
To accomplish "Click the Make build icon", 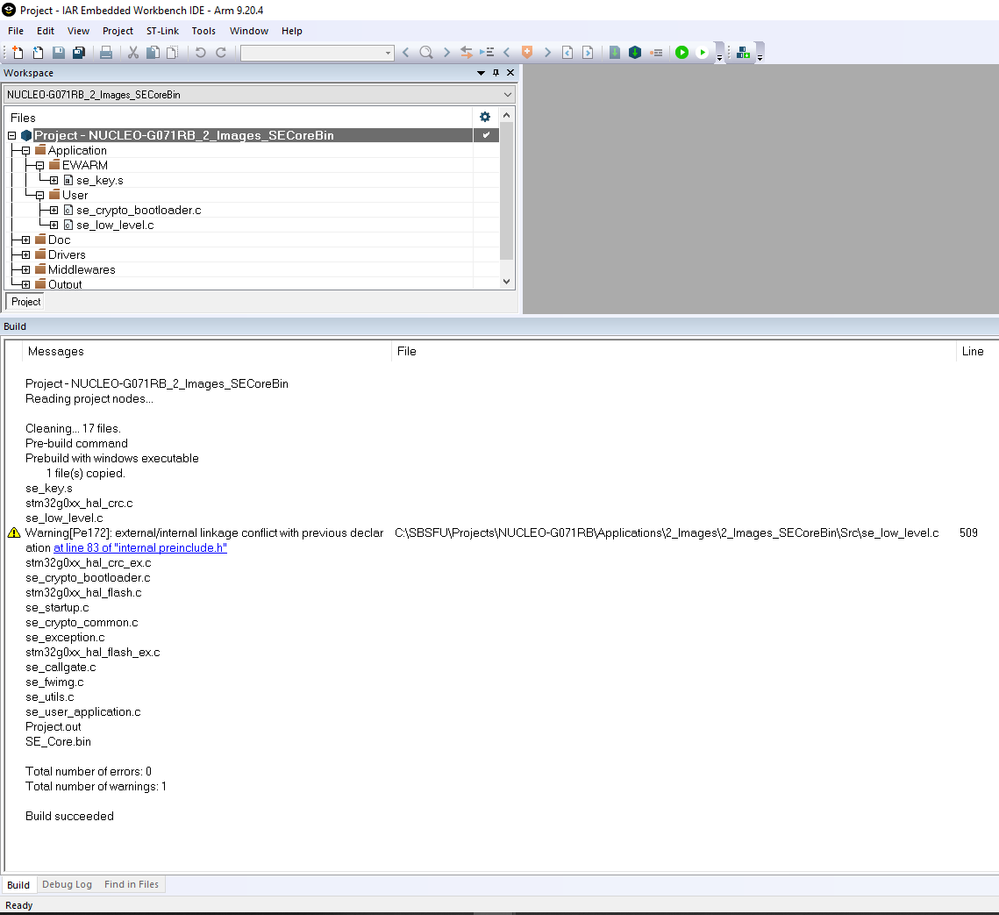I will [x=635, y=52].
